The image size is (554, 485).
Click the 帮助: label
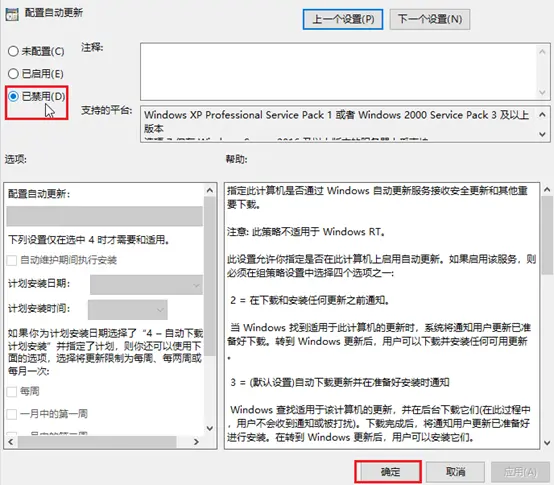pyautogui.click(x=236, y=159)
